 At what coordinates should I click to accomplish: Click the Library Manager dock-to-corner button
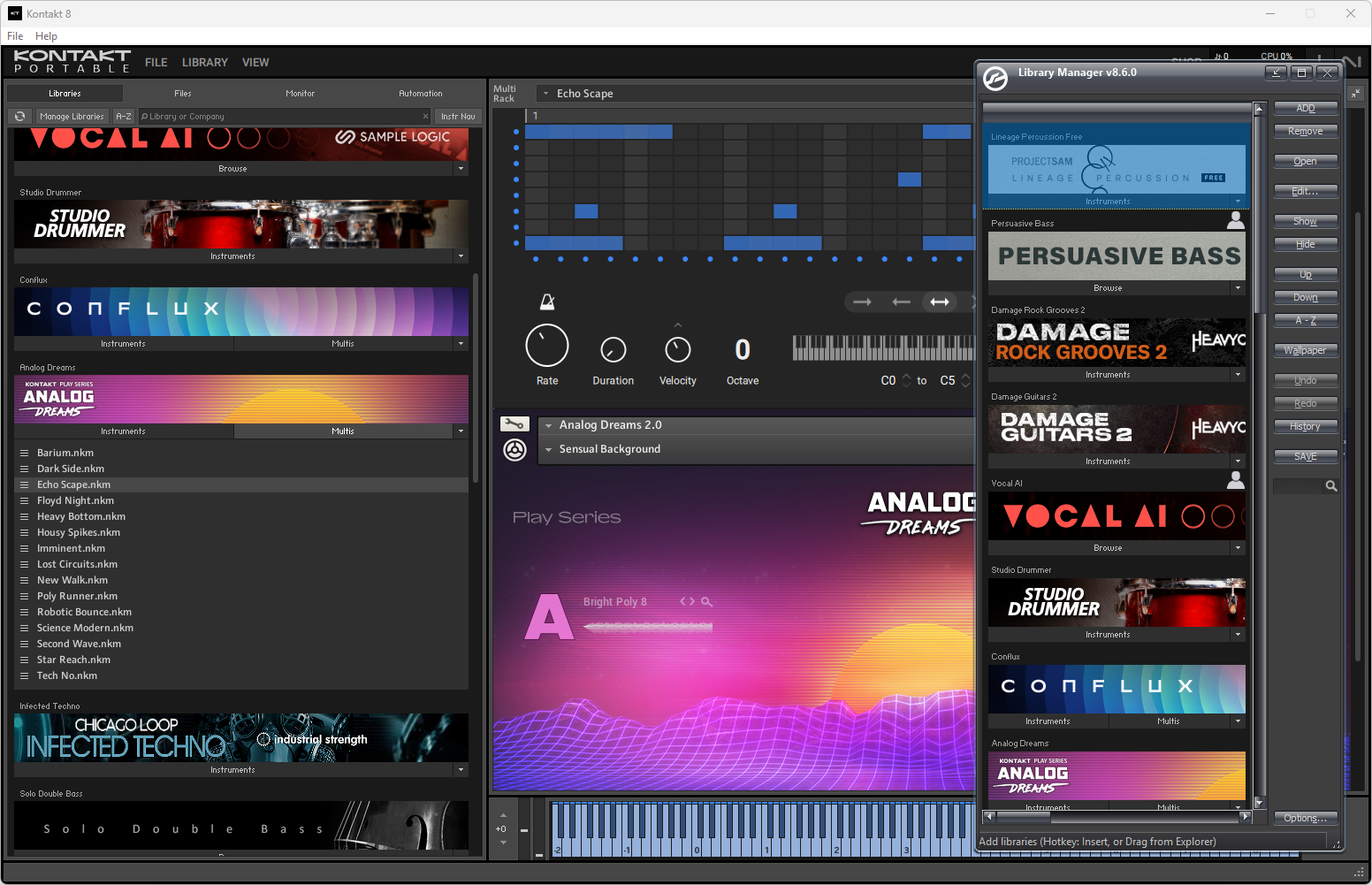click(x=1276, y=72)
